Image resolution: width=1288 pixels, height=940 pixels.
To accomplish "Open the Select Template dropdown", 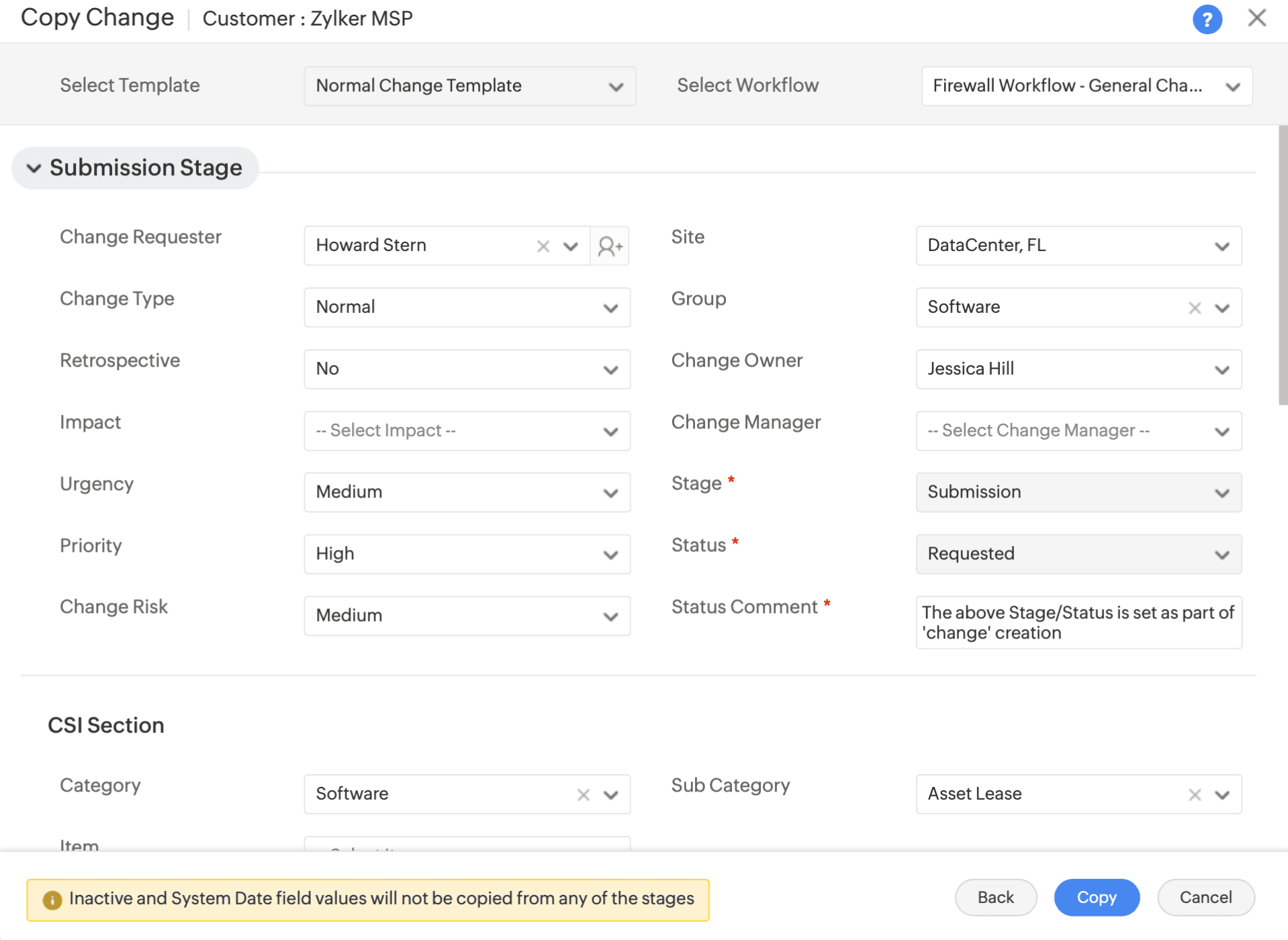I will point(469,86).
